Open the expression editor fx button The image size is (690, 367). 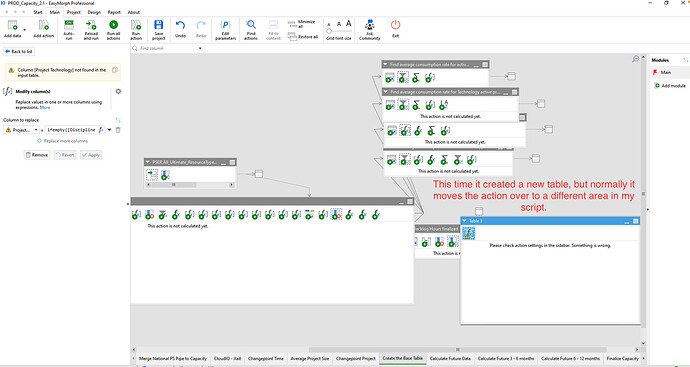pyautogui.click(x=102, y=130)
